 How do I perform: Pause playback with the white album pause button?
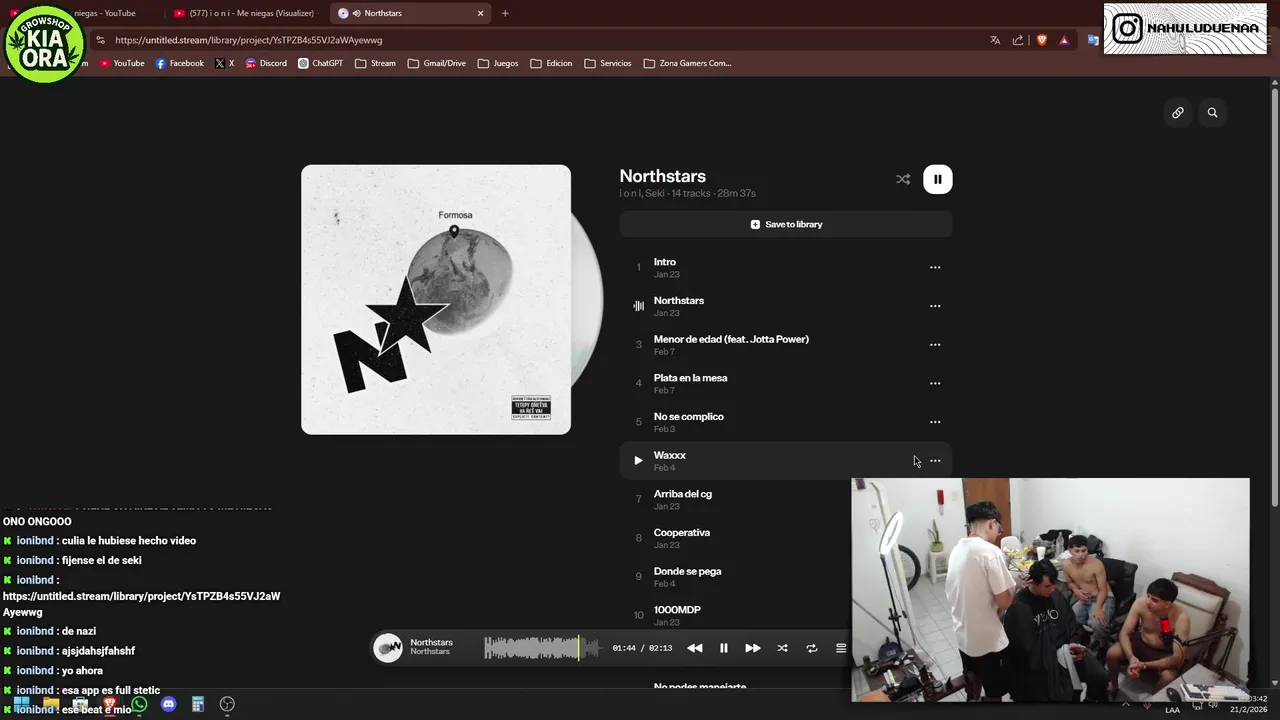[x=937, y=179]
